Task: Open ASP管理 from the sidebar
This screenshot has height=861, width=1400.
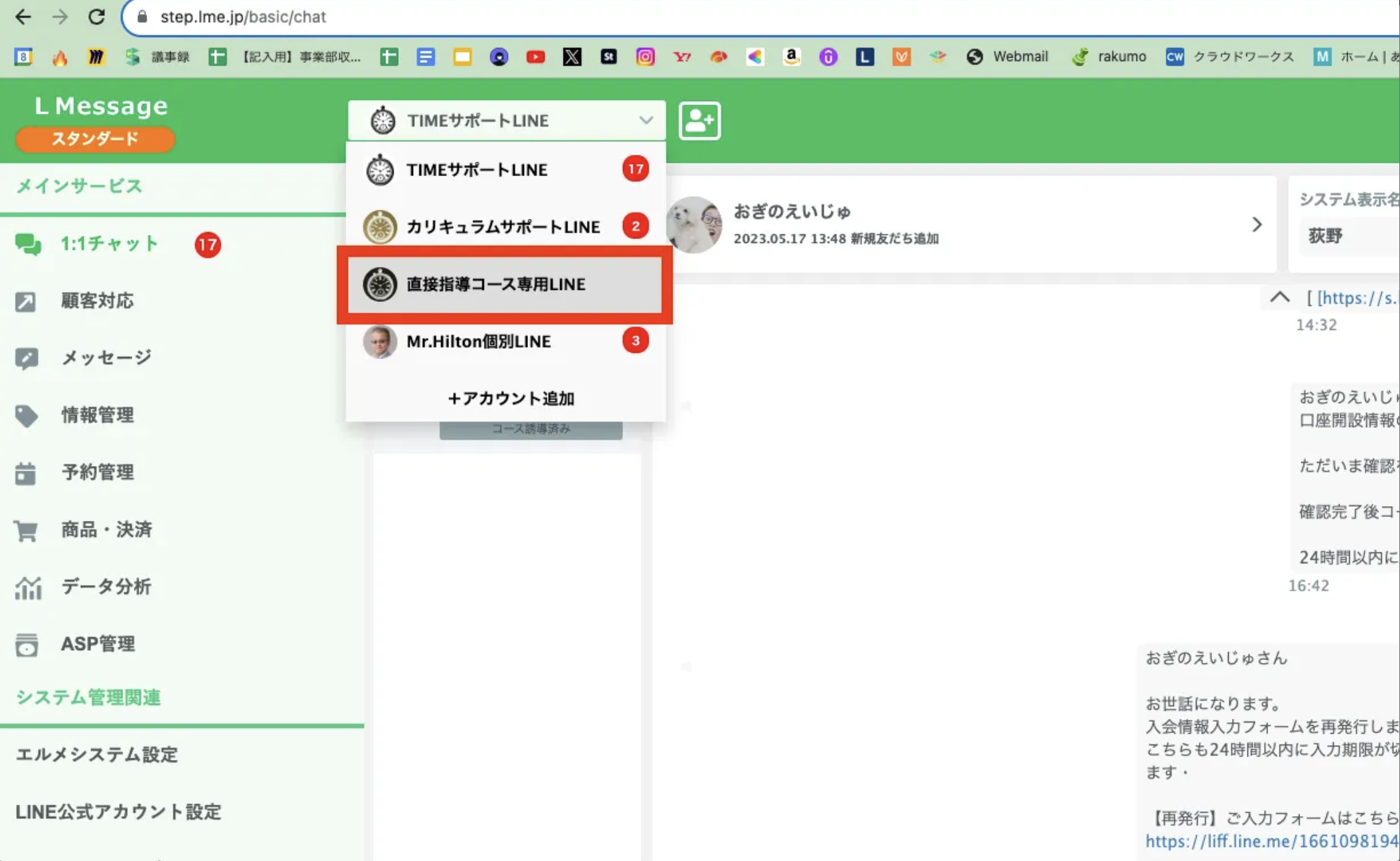Action: click(x=98, y=644)
